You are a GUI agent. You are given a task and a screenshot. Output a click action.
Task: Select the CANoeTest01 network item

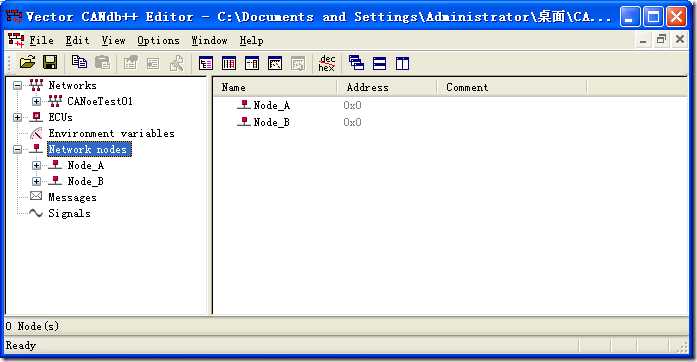tap(100, 101)
